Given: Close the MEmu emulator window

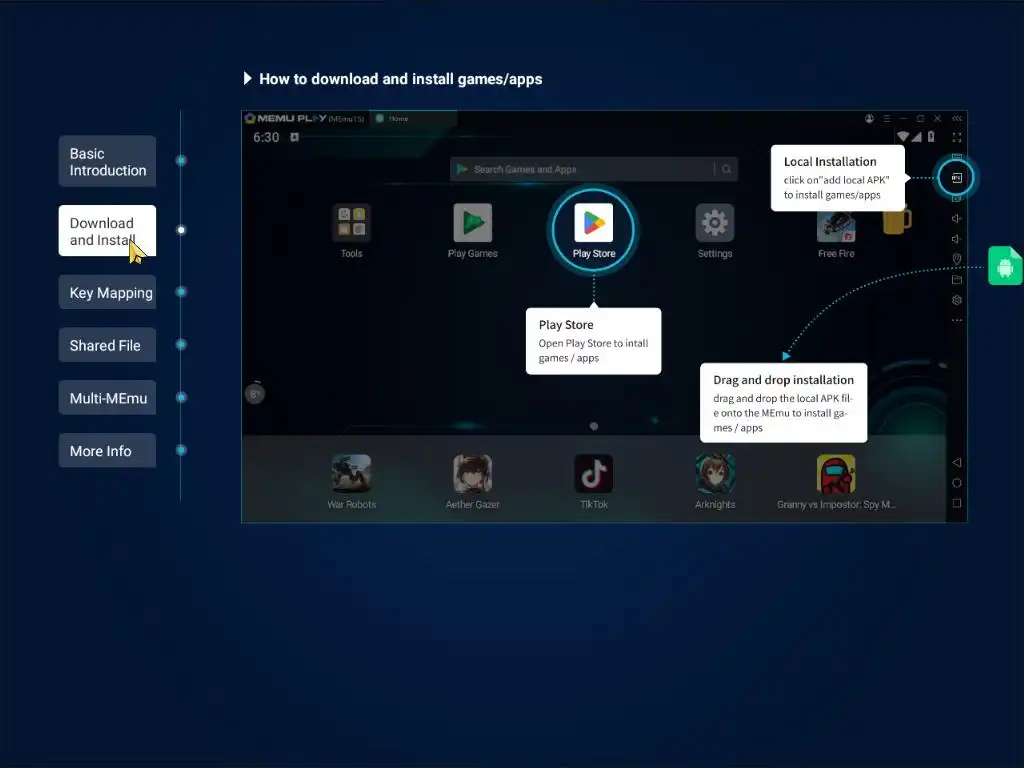Looking at the screenshot, I should point(937,118).
